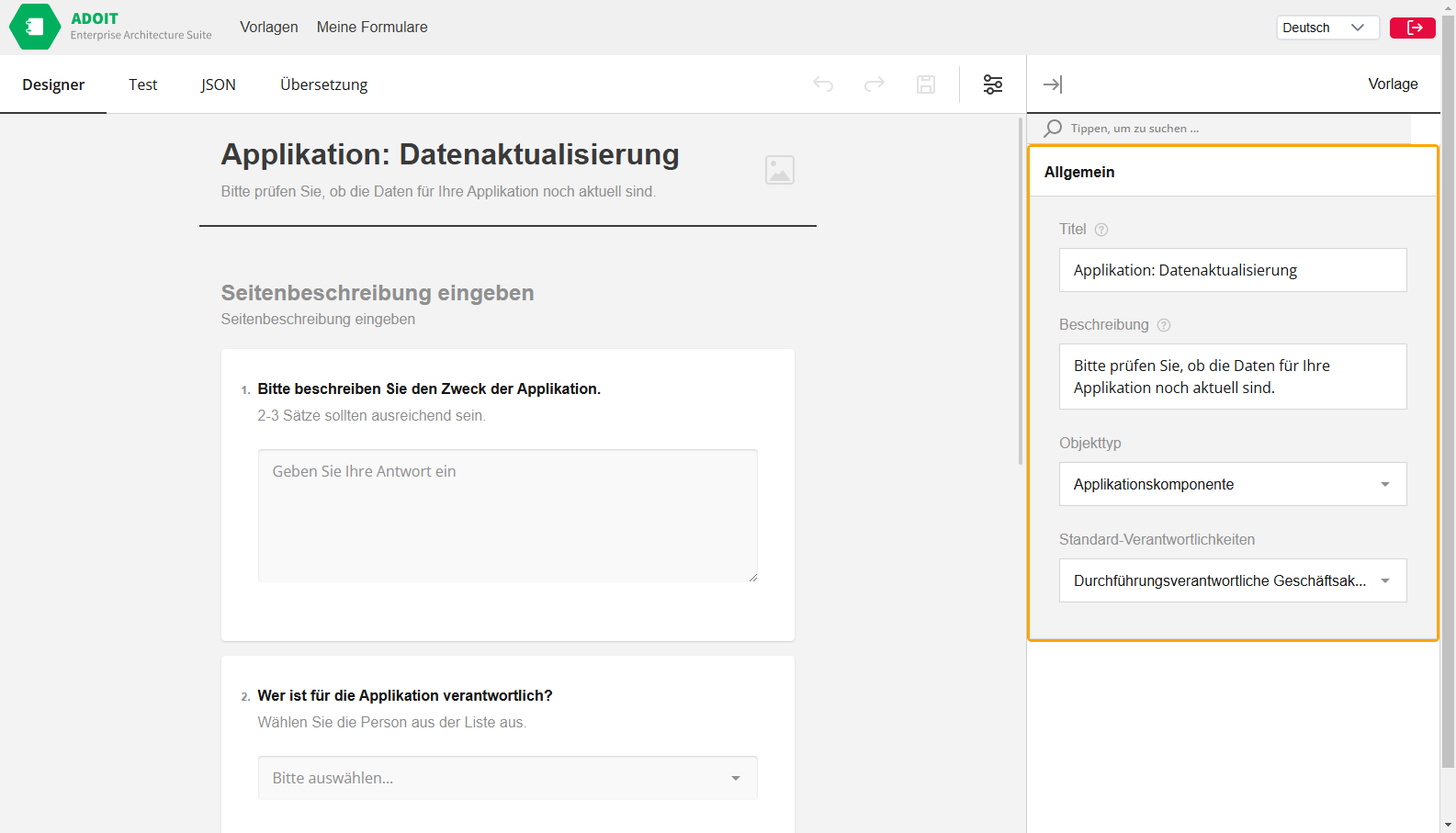The width and height of the screenshot is (1456, 833).
Task: Click the page heading 'Seitenbeschreibung eingeben'
Action: pos(378,293)
